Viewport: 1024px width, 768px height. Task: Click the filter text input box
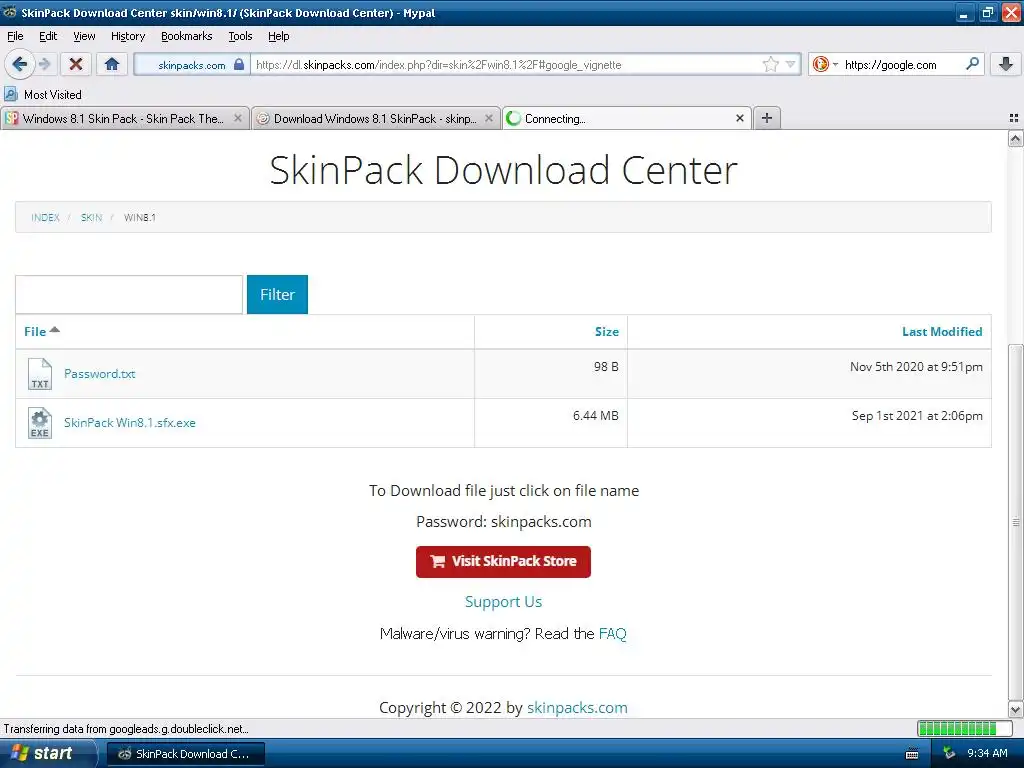tap(129, 295)
